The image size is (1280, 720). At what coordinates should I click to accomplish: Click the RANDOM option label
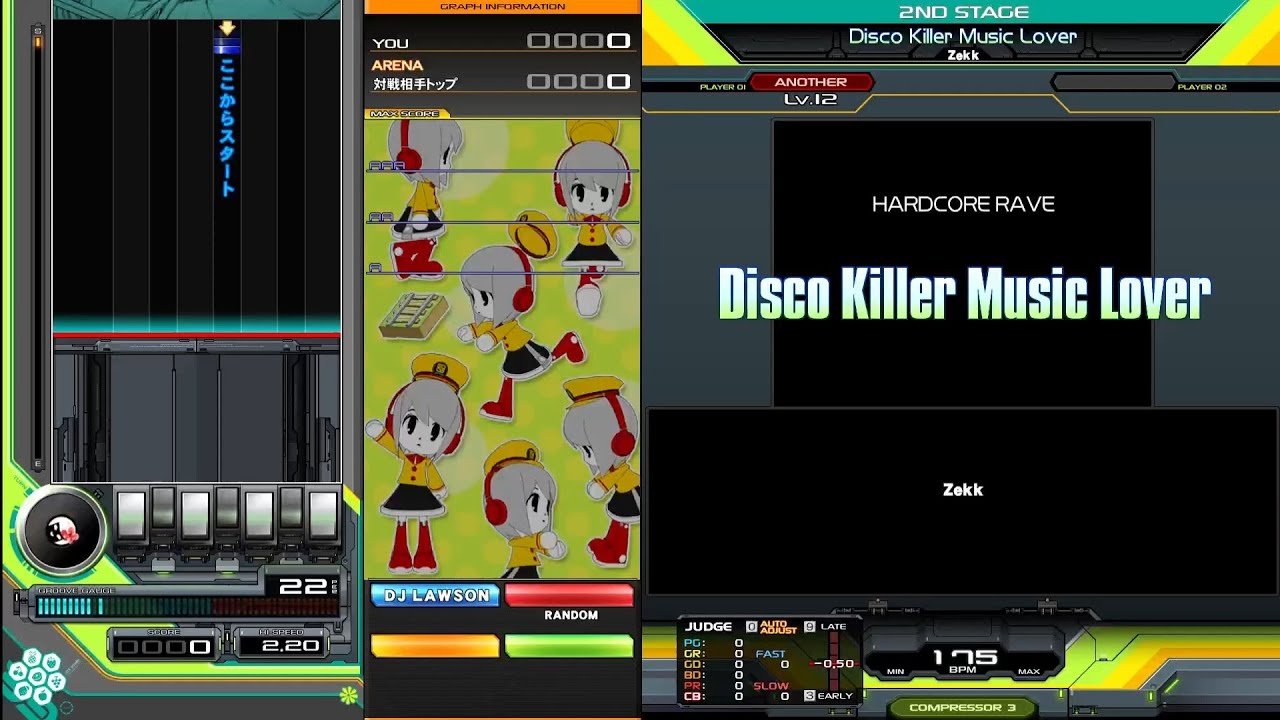click(x=571, y=615)
